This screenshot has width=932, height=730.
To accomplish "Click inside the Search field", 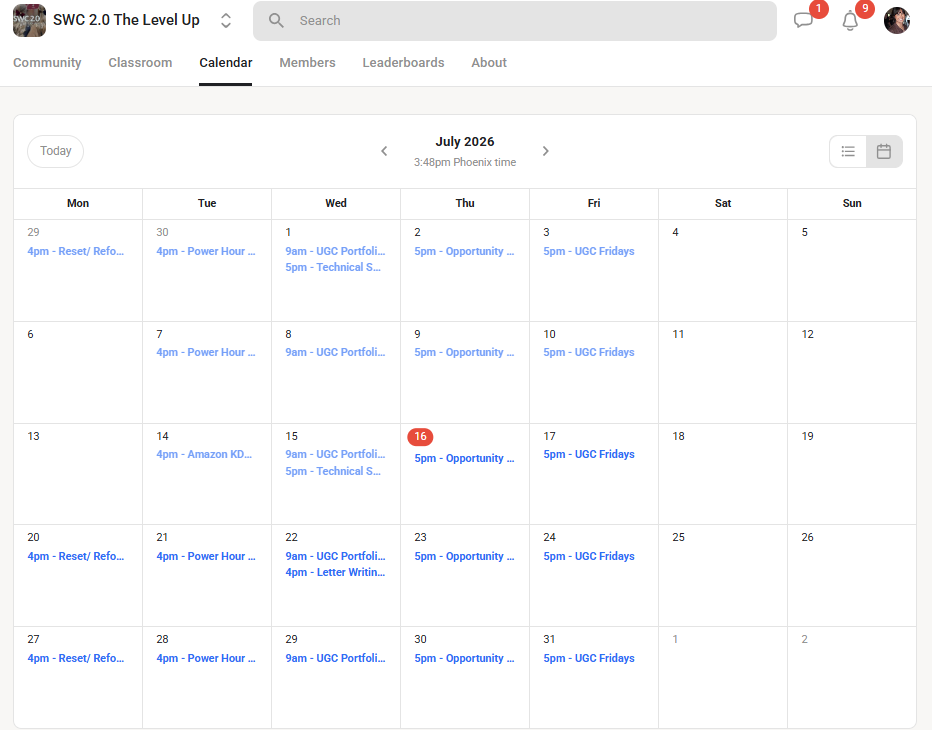I will [515, 21].
